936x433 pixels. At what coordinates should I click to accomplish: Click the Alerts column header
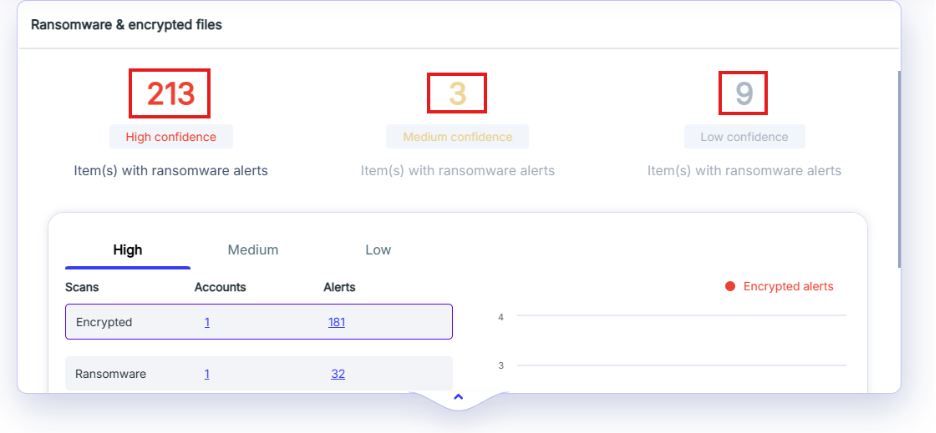[339, 287]
